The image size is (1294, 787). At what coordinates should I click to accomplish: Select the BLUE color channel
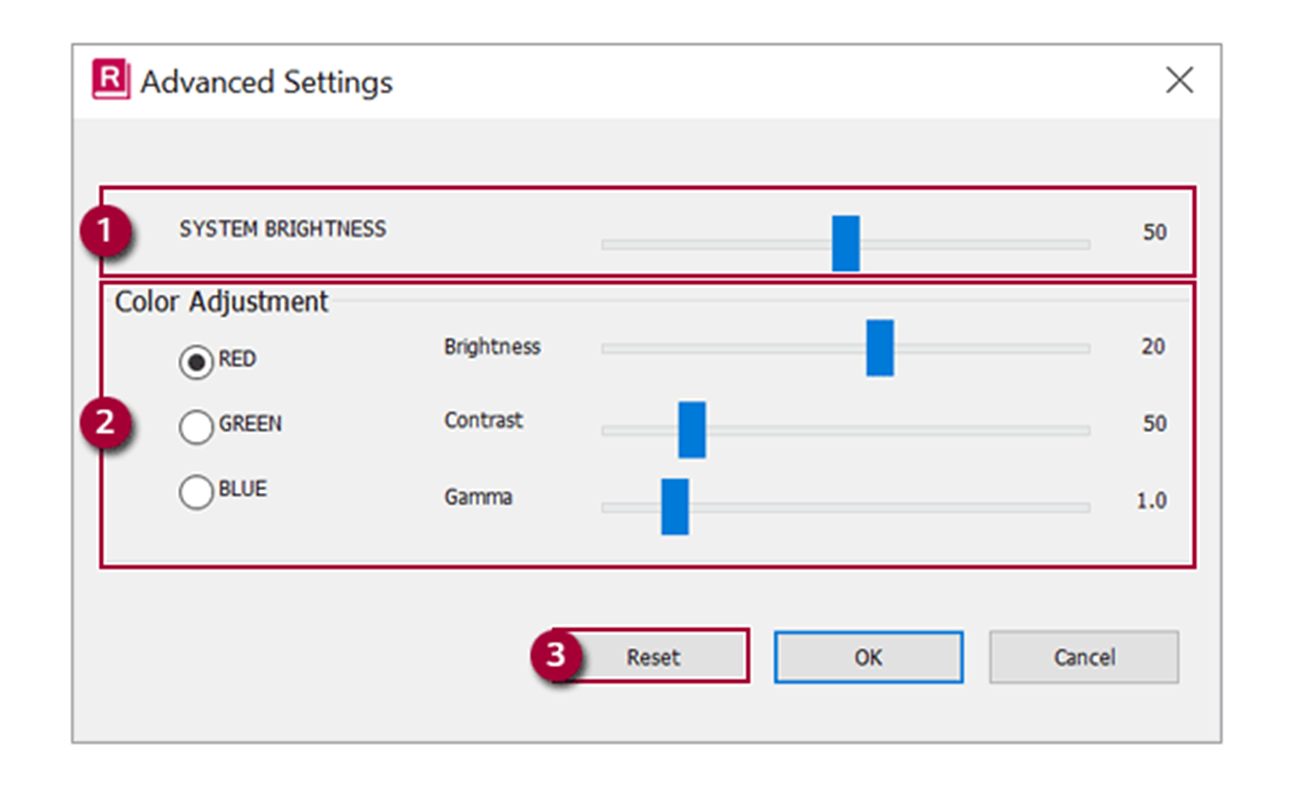196,491
